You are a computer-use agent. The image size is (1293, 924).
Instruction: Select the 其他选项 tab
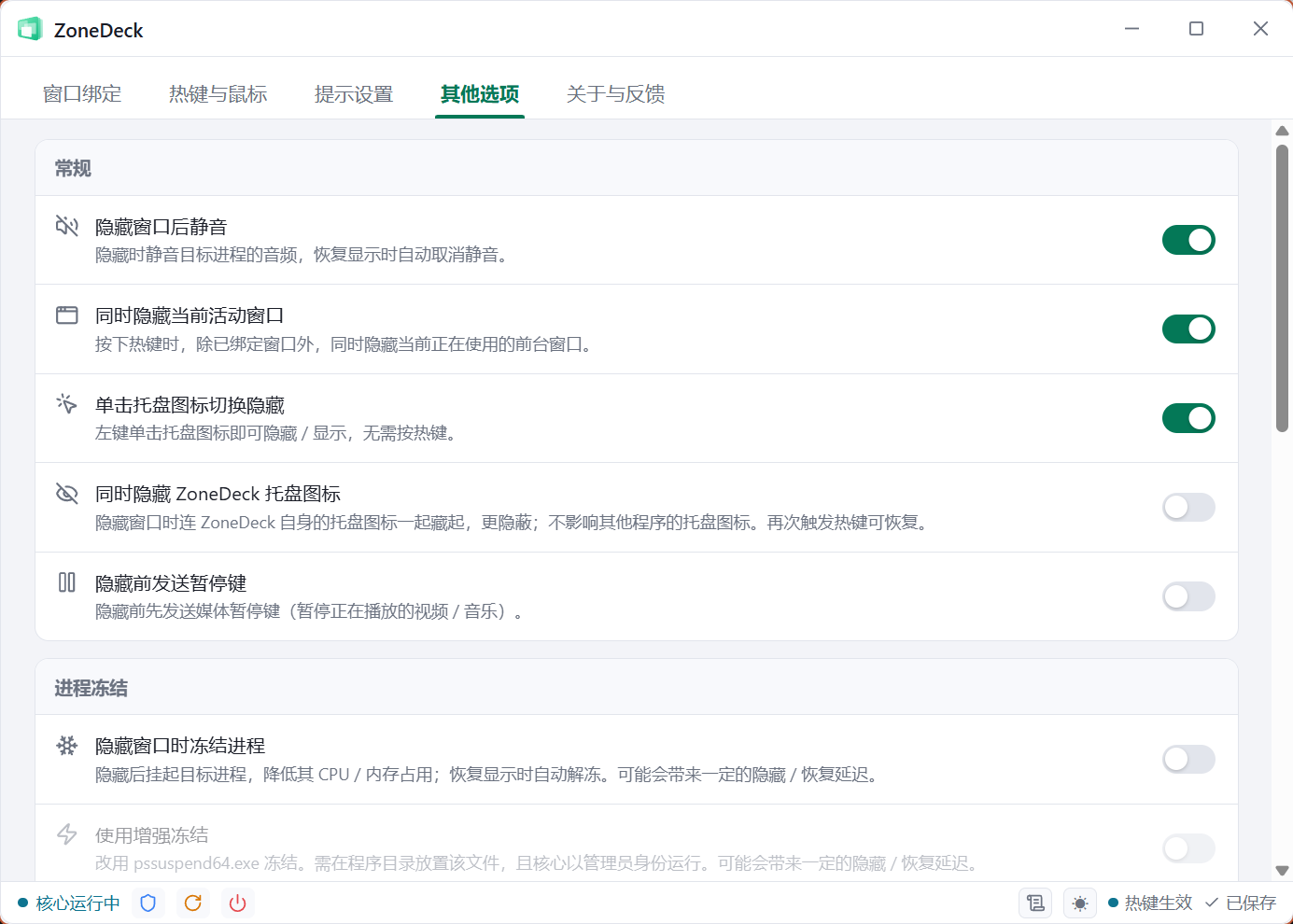[x=480, y=94]
